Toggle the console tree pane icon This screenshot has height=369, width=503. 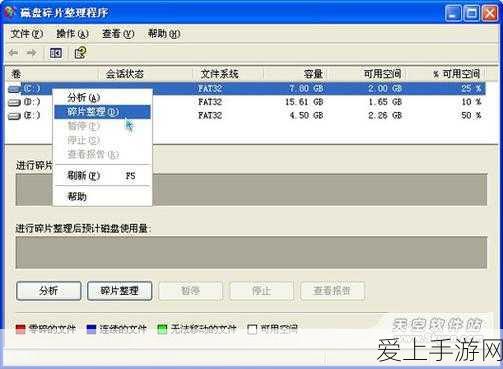click(x=56, y=53)
